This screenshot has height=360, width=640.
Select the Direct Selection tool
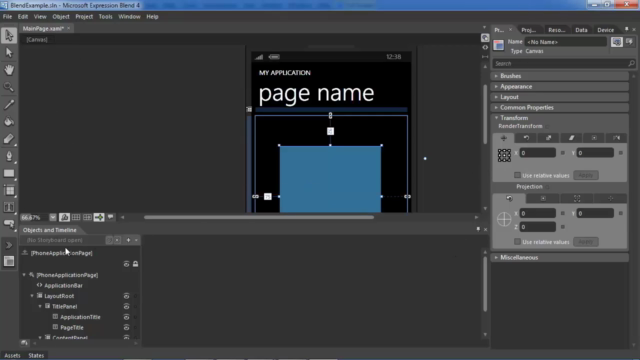tap(9, 53)
